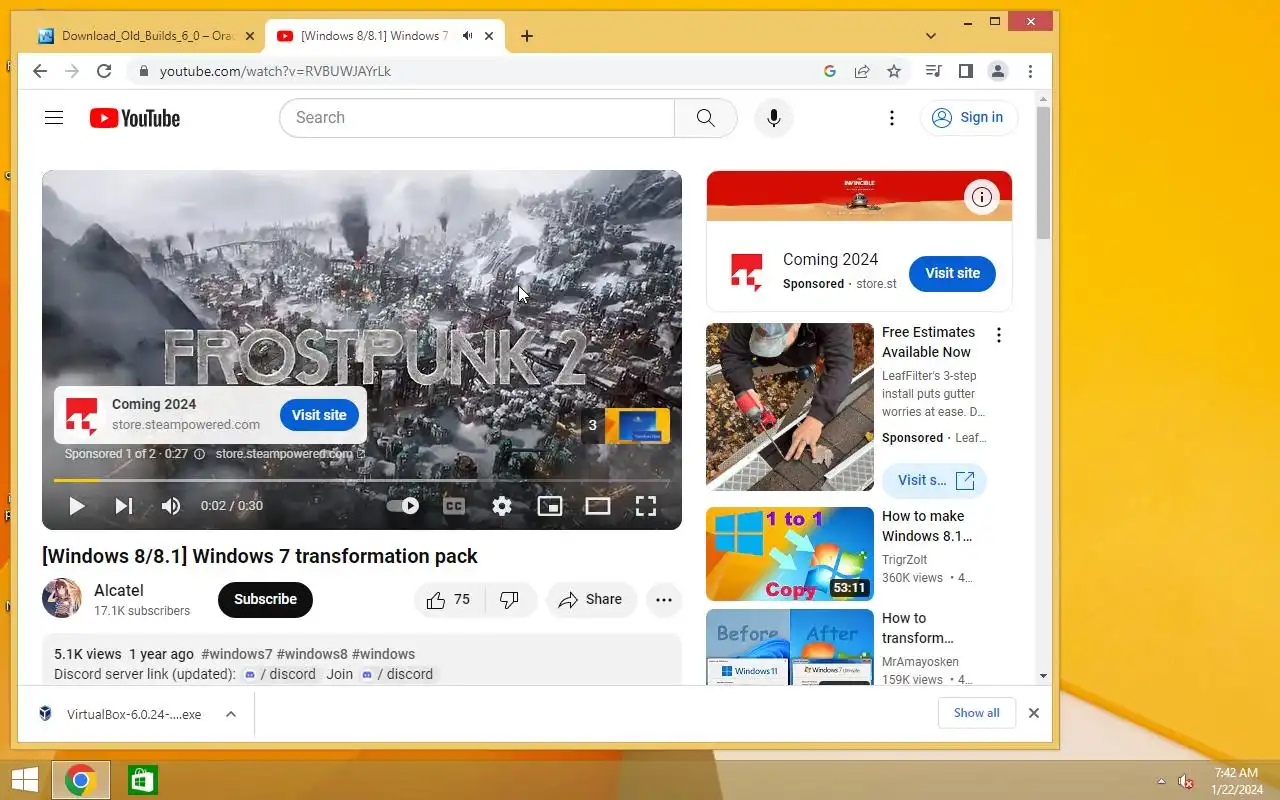Click the #windows8 hashtag
Image resolution: width=1280 pixels, height=800 pixels.
pyautogui.click(x=312, y=654)
